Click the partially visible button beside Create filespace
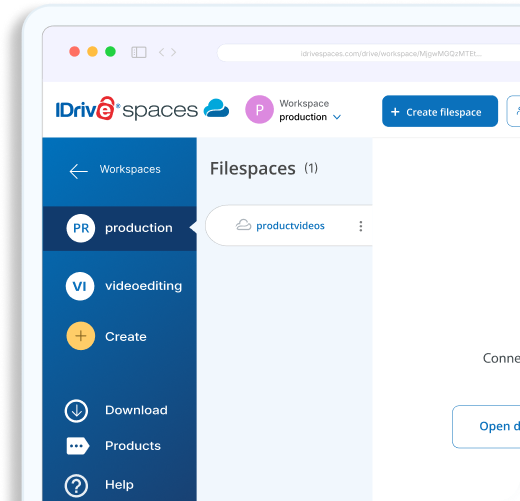Viewport: 520px width, 501px height. 513,111
